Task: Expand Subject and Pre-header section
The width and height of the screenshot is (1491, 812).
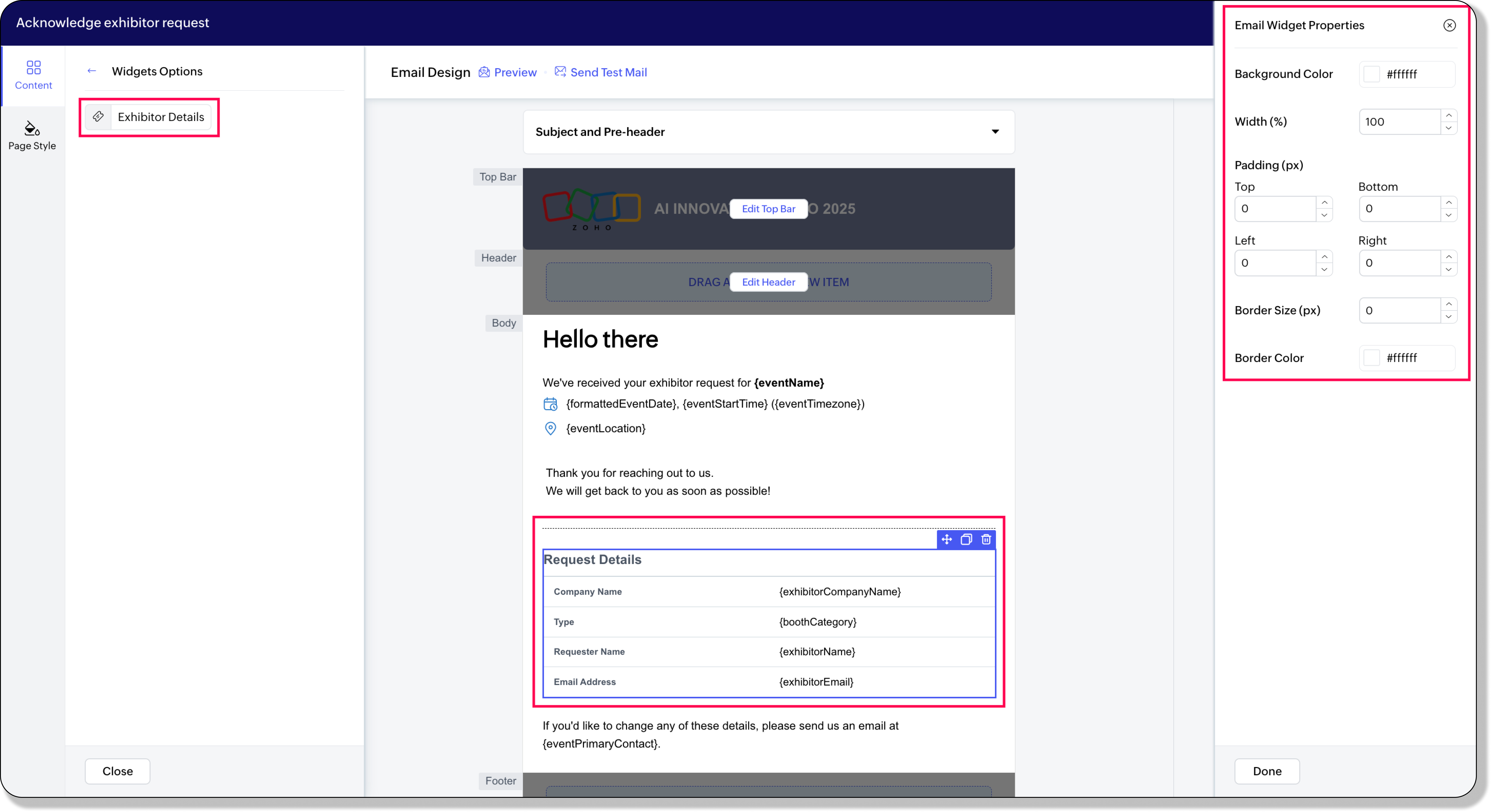Action: pos(769,132)
